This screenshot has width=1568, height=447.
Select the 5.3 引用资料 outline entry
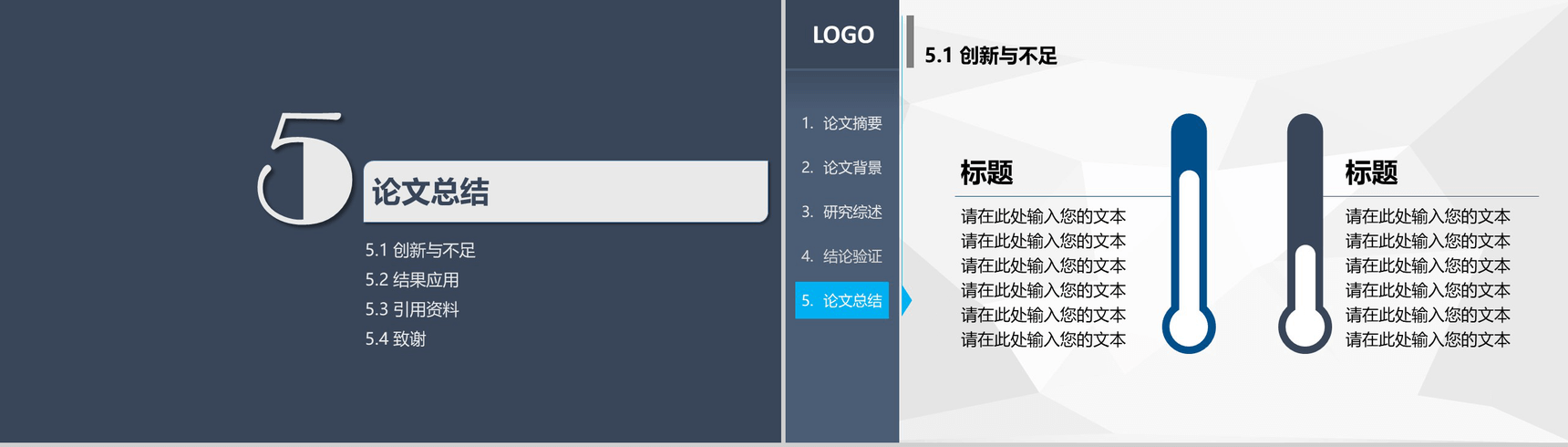click(412, 309)
